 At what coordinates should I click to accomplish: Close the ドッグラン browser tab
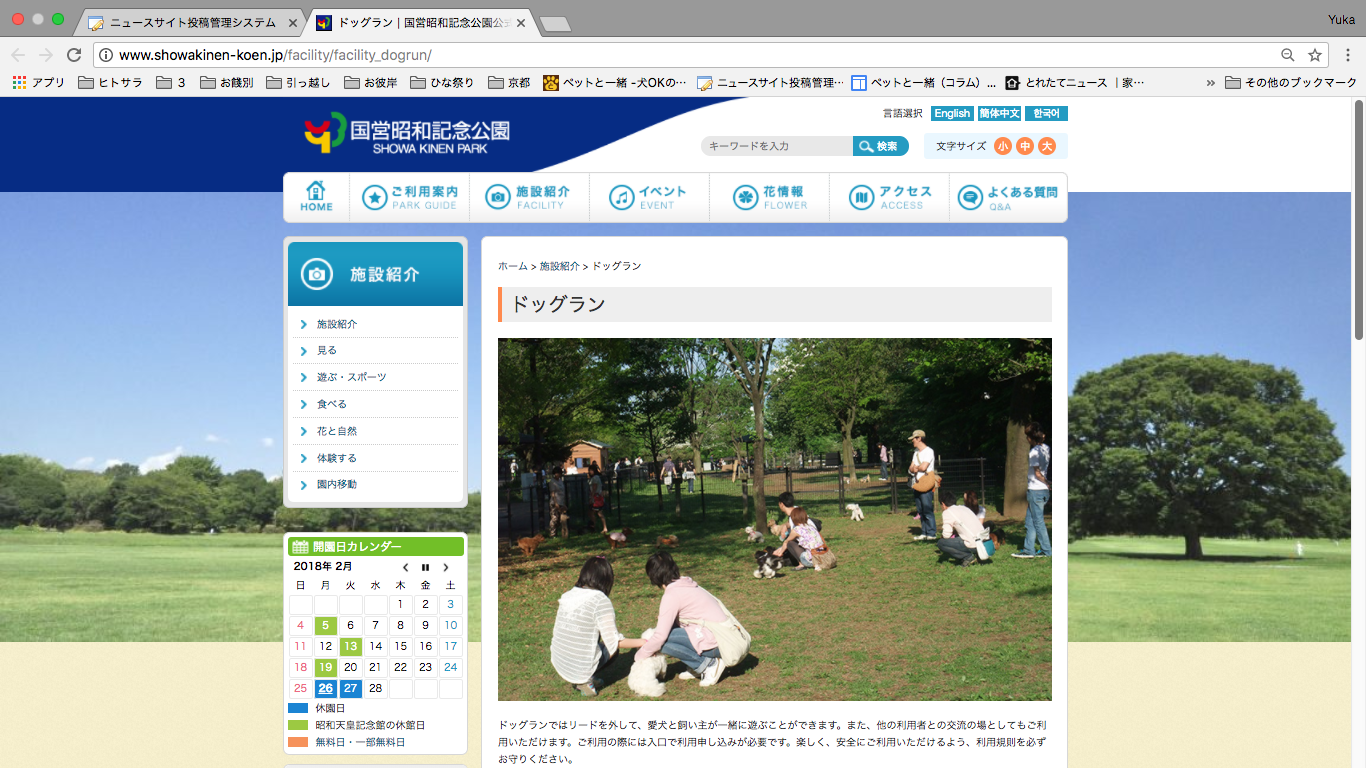click(x=520, y=22)
